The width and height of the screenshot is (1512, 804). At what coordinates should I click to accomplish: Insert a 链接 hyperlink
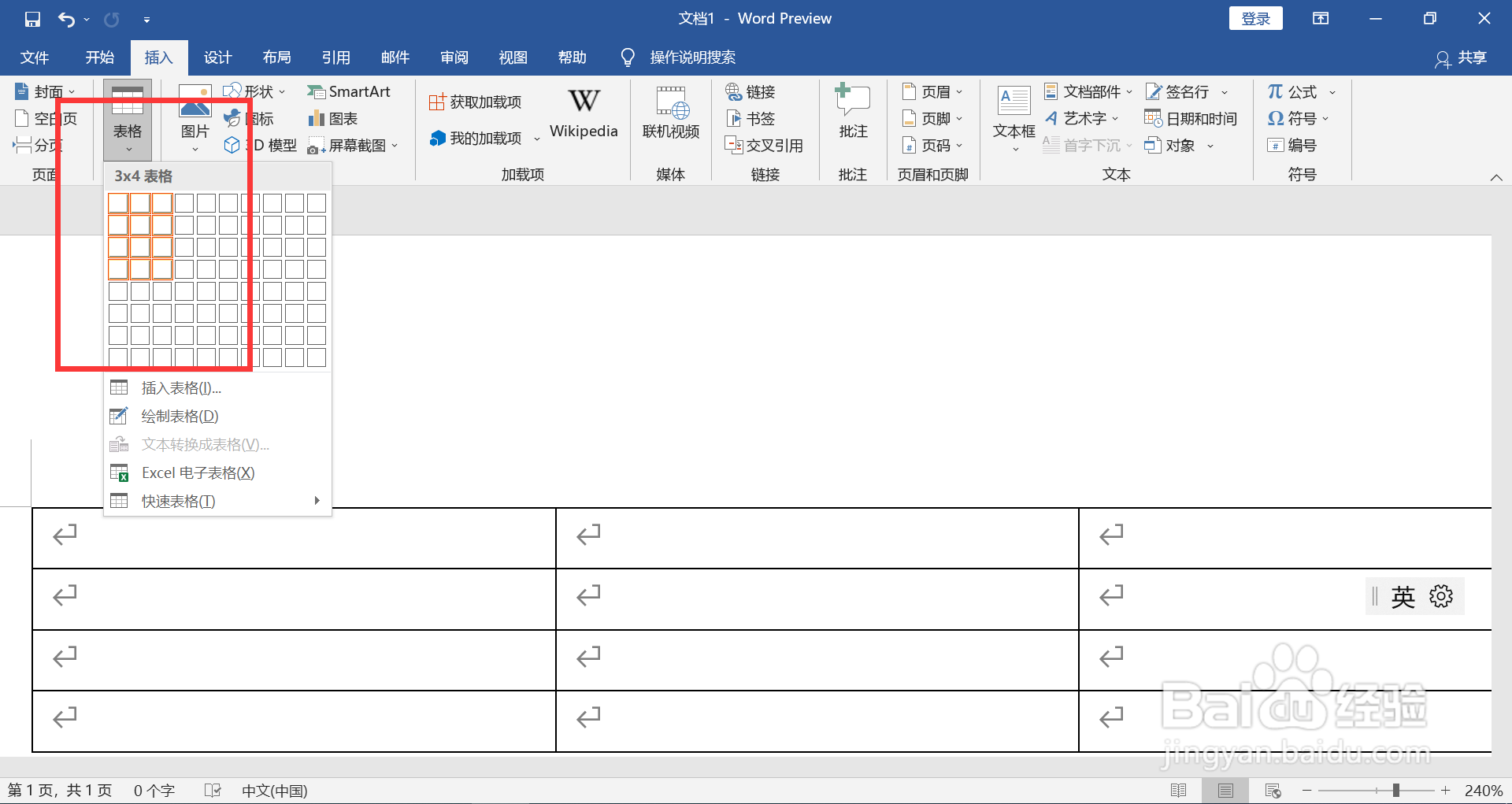point(750,92)
